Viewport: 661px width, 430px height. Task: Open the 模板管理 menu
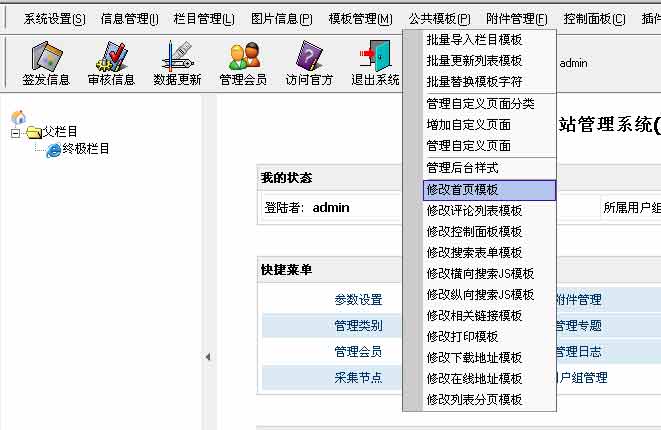coord(360,19)
